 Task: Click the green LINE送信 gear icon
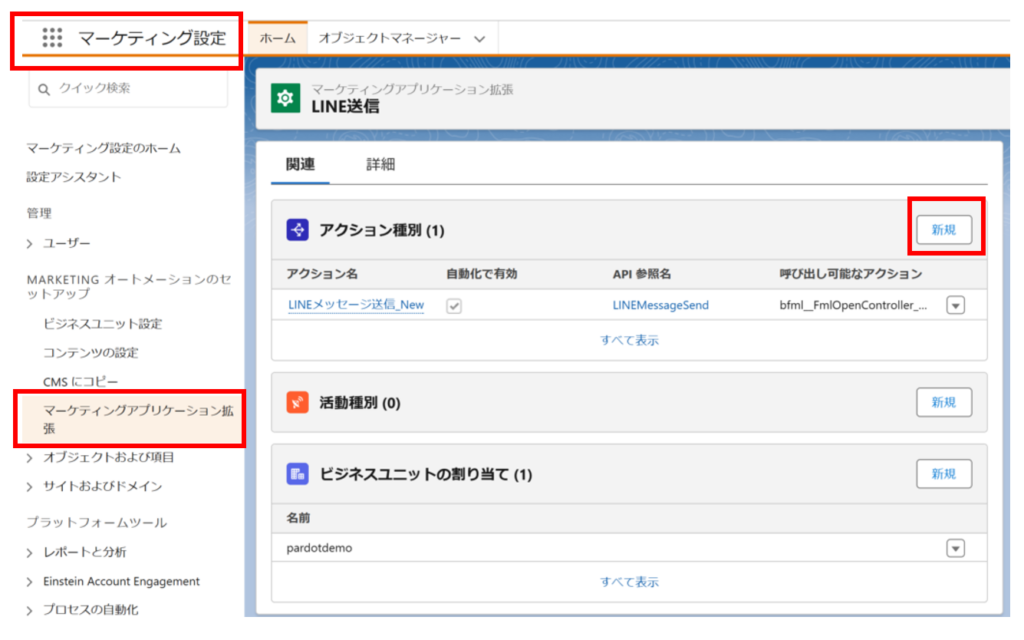pos(286,98)
